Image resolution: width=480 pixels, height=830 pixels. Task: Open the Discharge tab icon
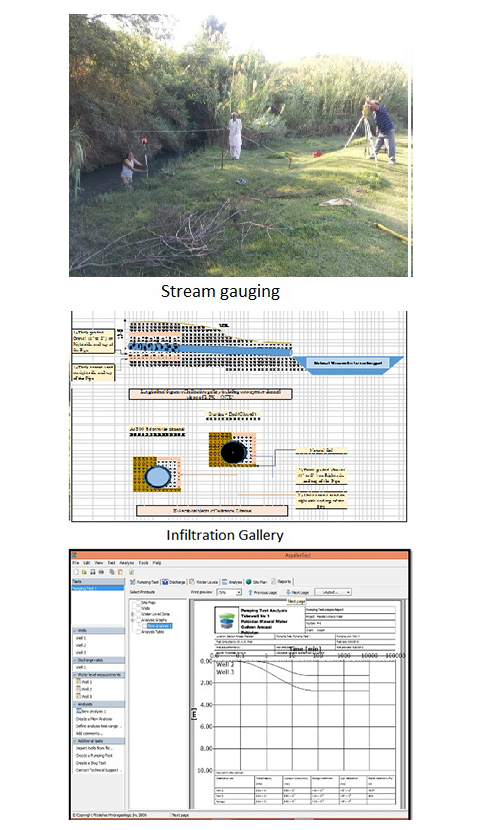(x=165, y=582)
